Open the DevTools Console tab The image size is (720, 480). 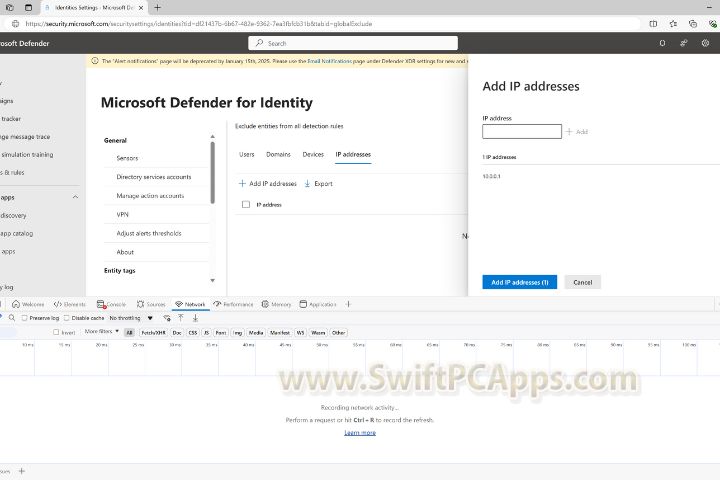pos(111,304)
